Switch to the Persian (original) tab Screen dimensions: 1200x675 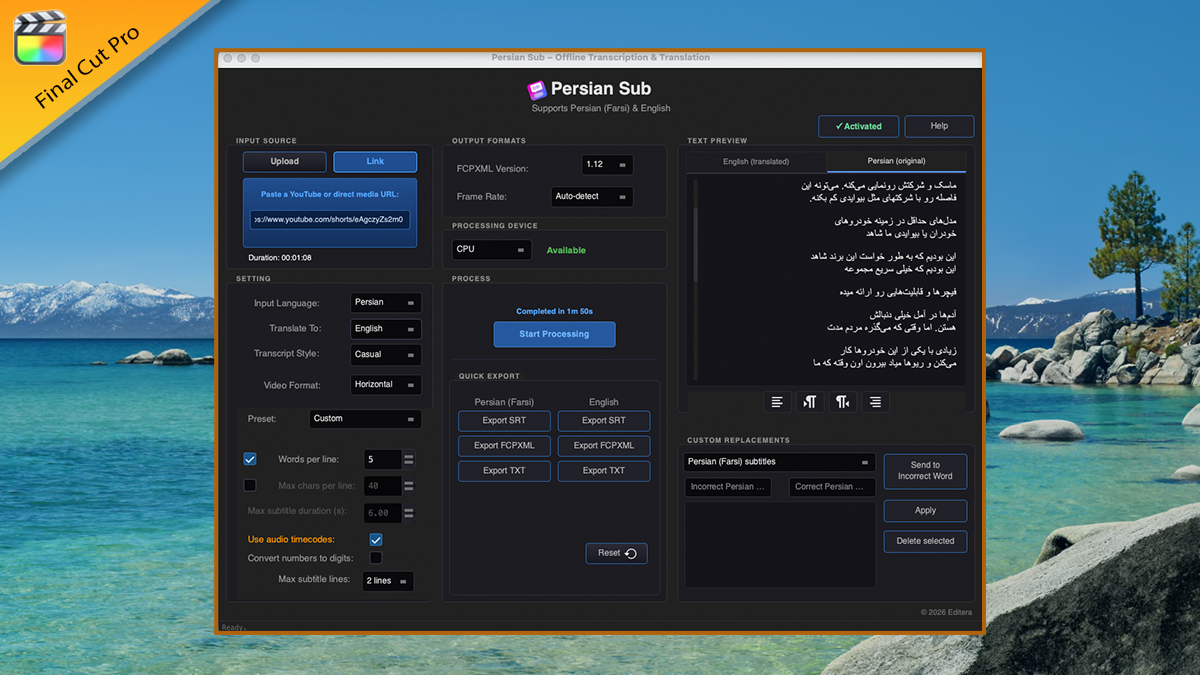[896, 161]
